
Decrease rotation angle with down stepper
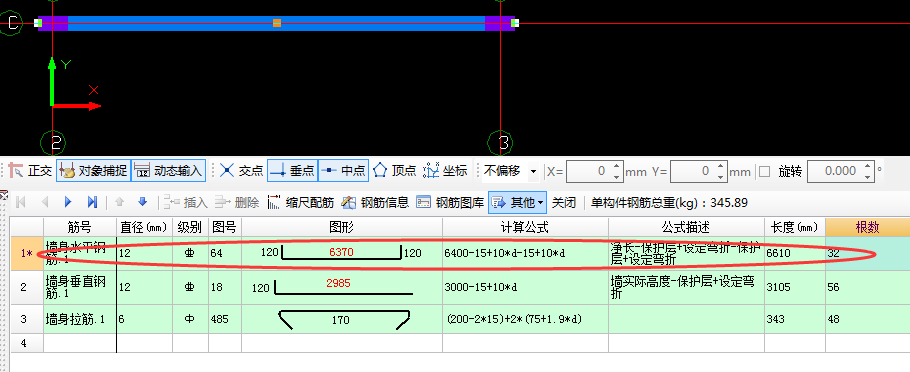(x=868, y=176)
